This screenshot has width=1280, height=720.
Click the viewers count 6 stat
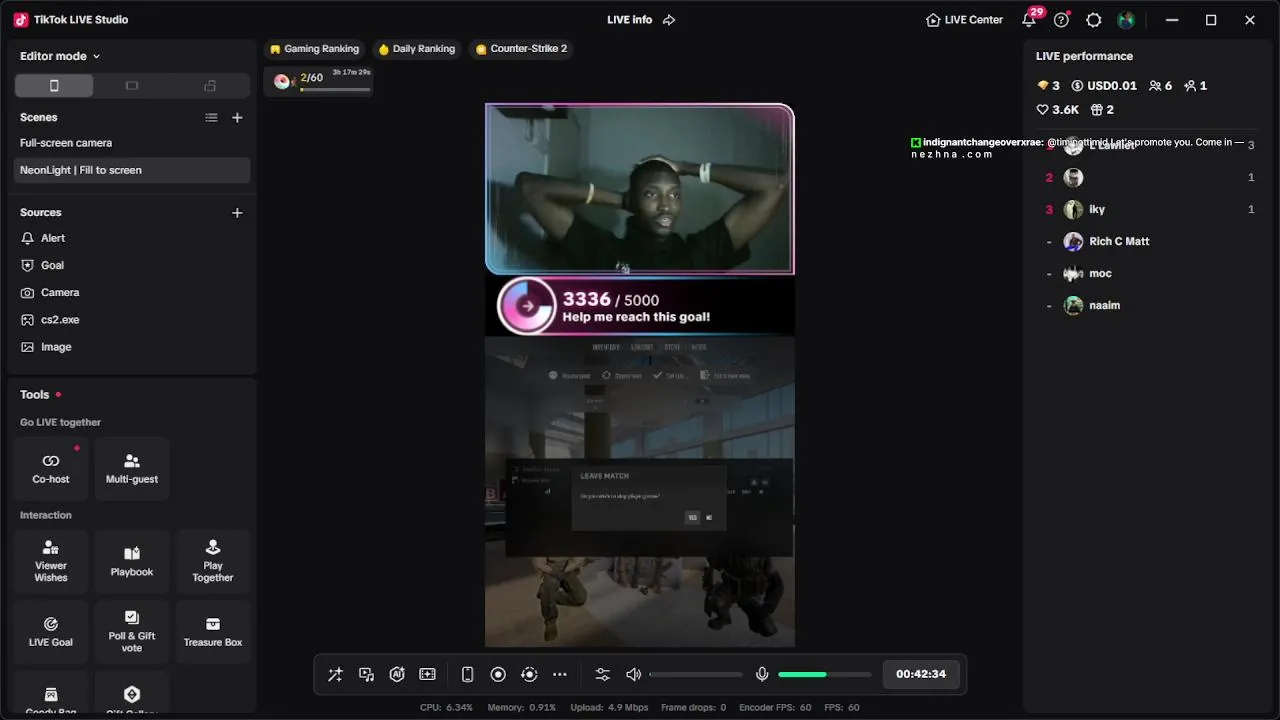[1161, 86]
